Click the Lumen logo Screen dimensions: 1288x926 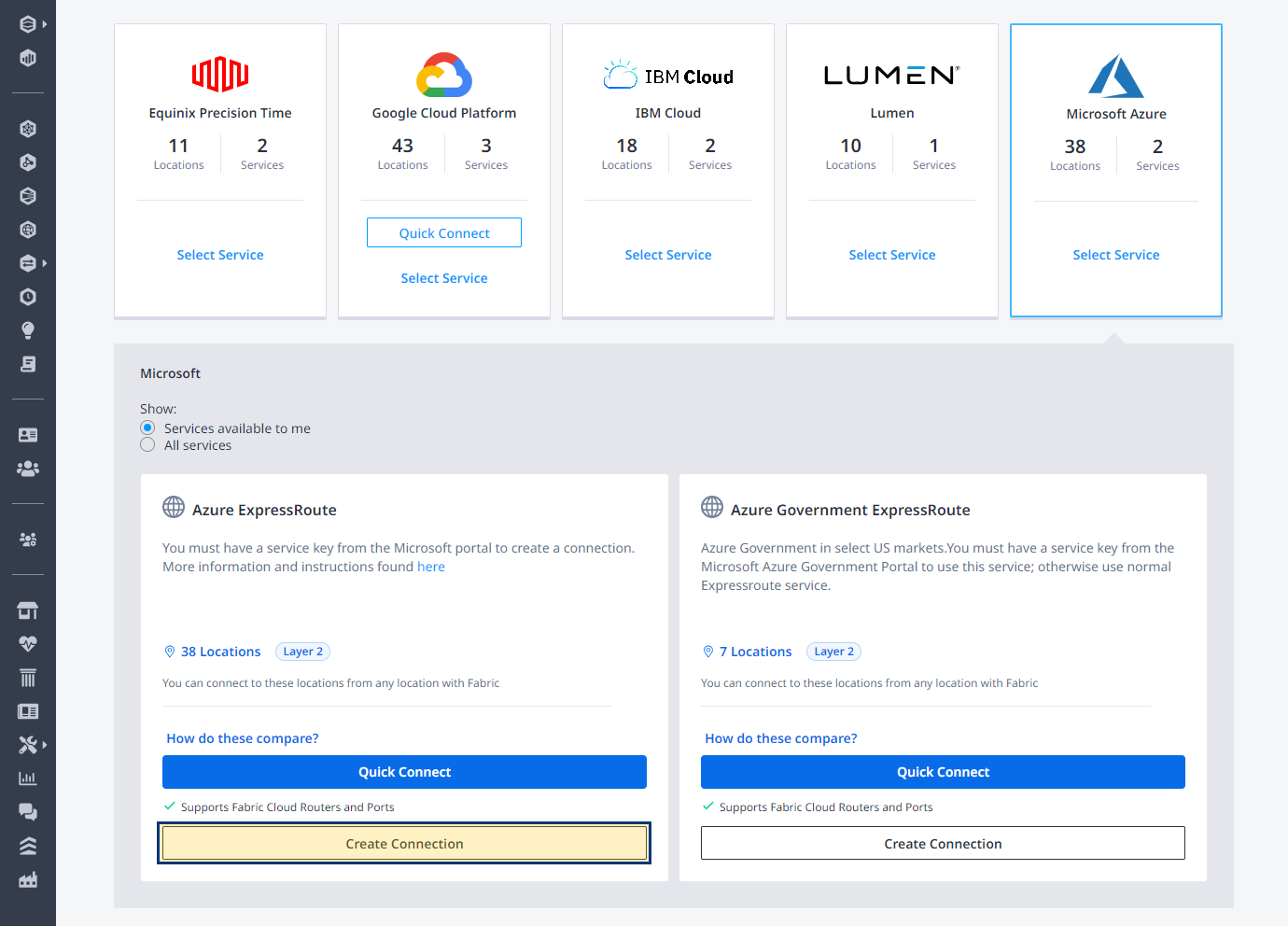(892, 75)
